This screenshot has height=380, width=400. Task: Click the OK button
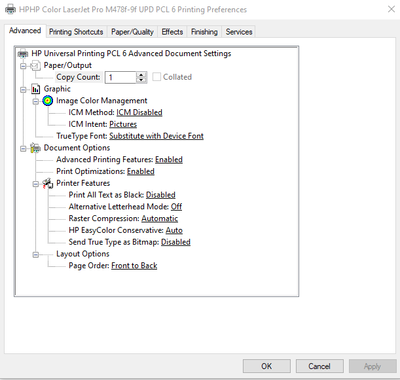267,366
